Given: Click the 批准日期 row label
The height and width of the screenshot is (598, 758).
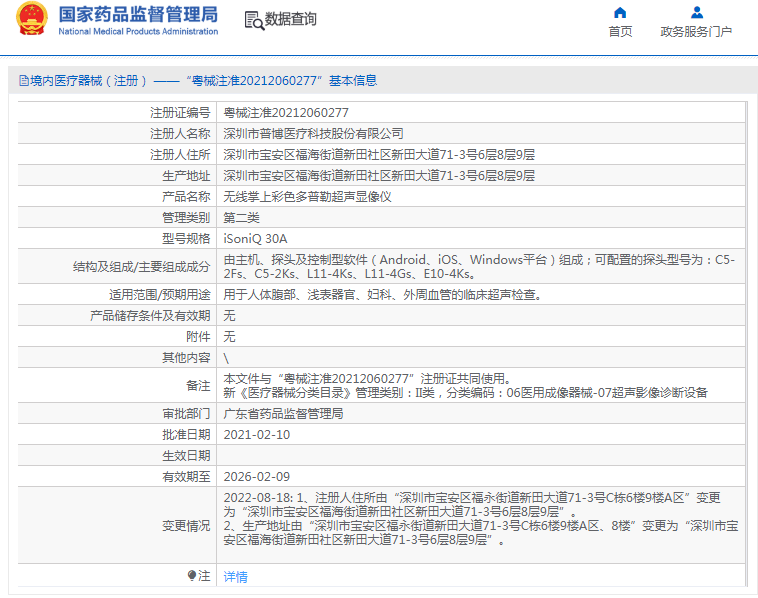Looking at the screenshot, I should [186, 435].
